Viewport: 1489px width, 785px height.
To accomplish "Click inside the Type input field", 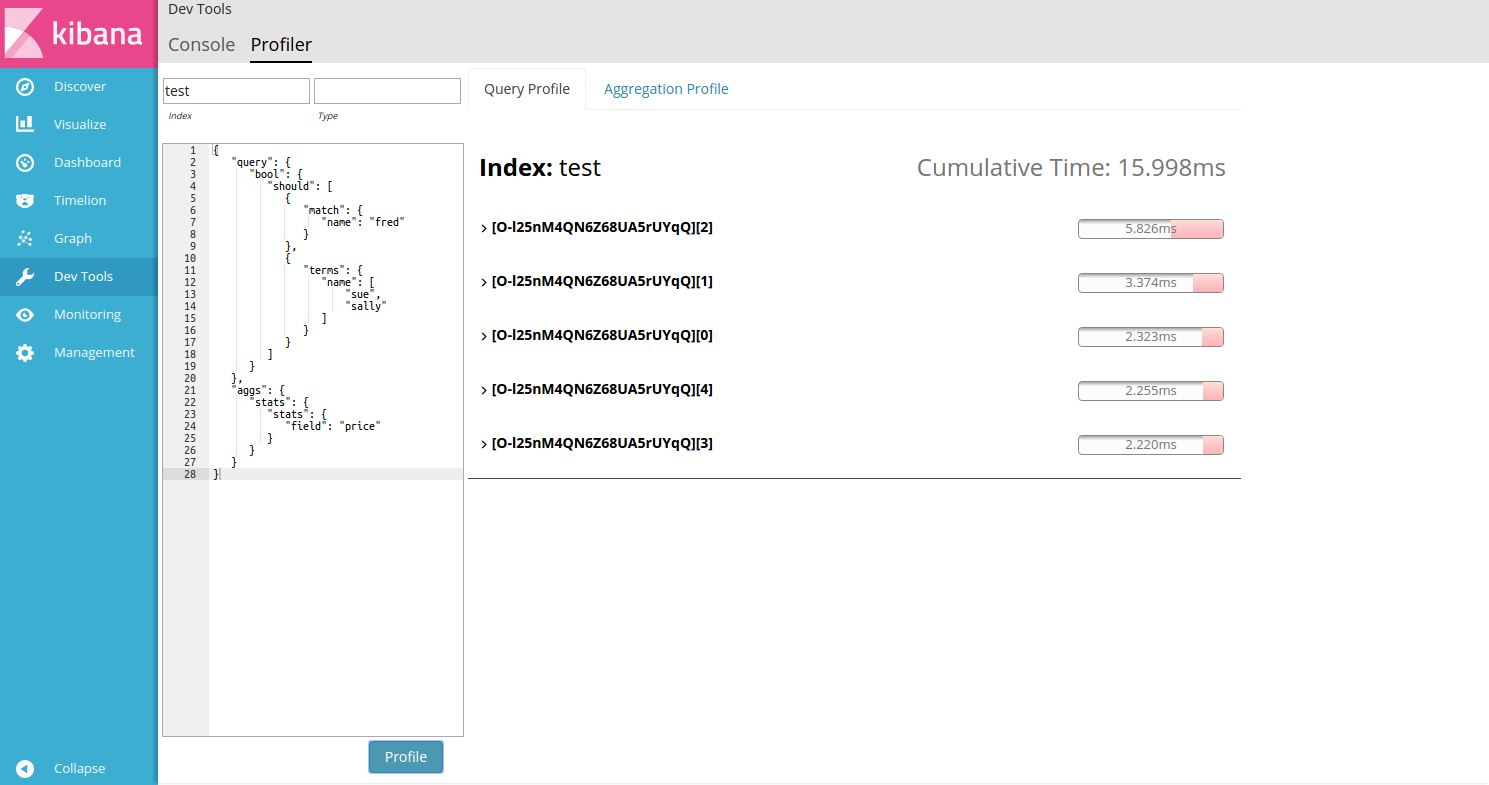I will pyautogui.click(x=387, y=90).
